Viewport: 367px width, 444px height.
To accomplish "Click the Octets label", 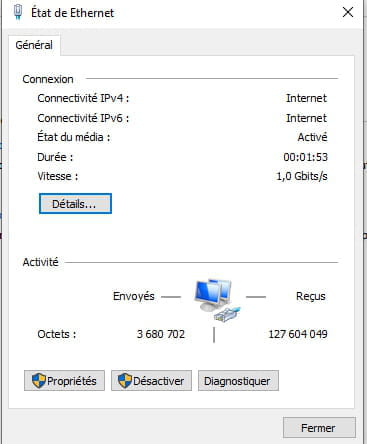I will click(x=57, y=334).
